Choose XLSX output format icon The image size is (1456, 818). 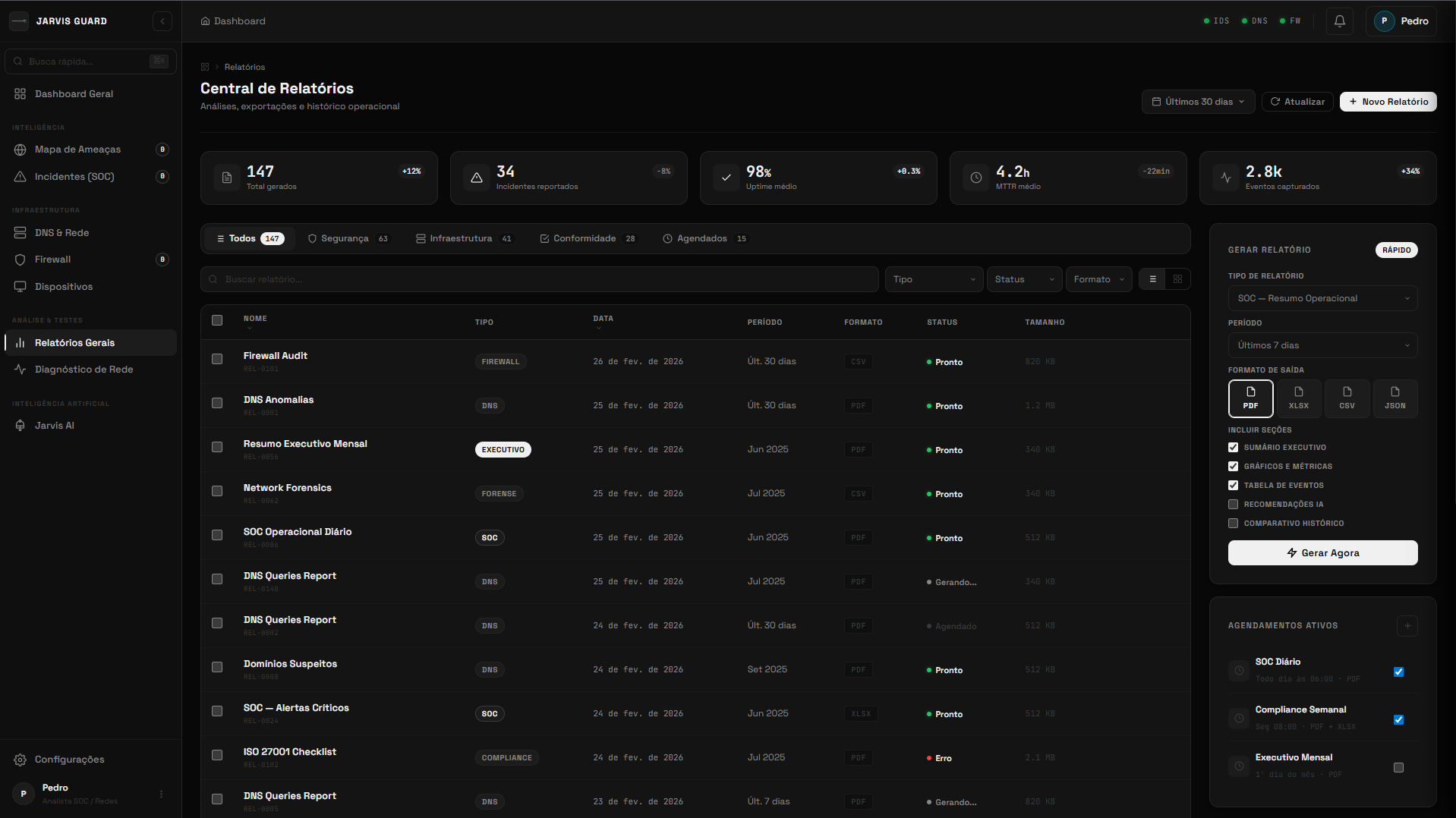click(x=1298, y=398)
